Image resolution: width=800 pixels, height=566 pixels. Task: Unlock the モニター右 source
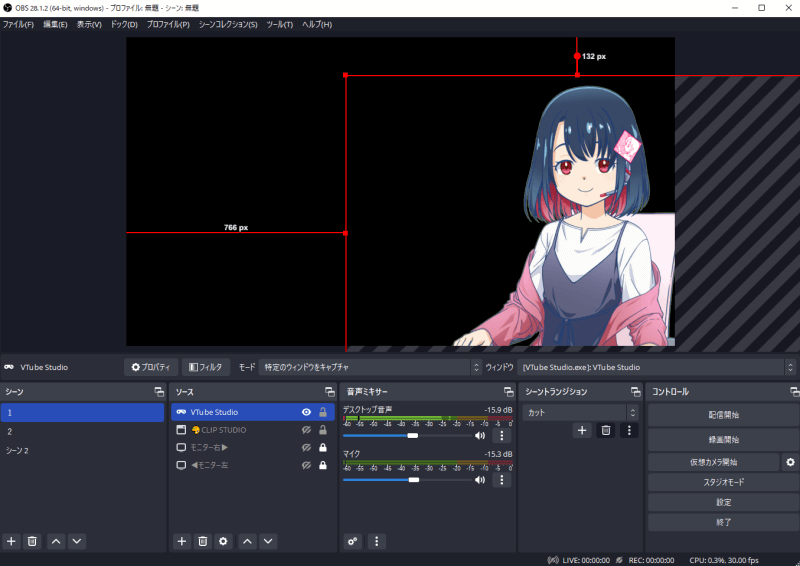pos(323,447)
